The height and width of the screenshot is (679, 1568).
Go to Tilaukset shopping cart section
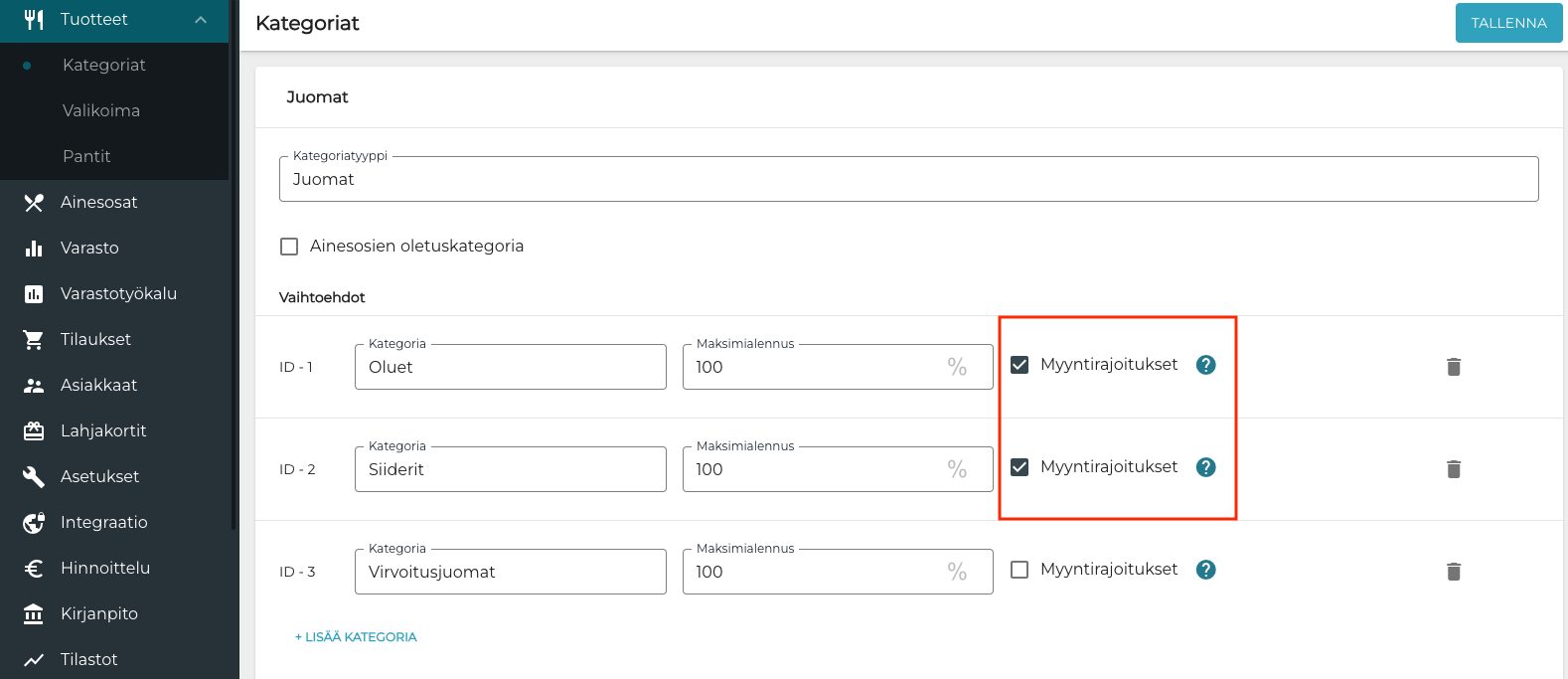coord(95,339)
